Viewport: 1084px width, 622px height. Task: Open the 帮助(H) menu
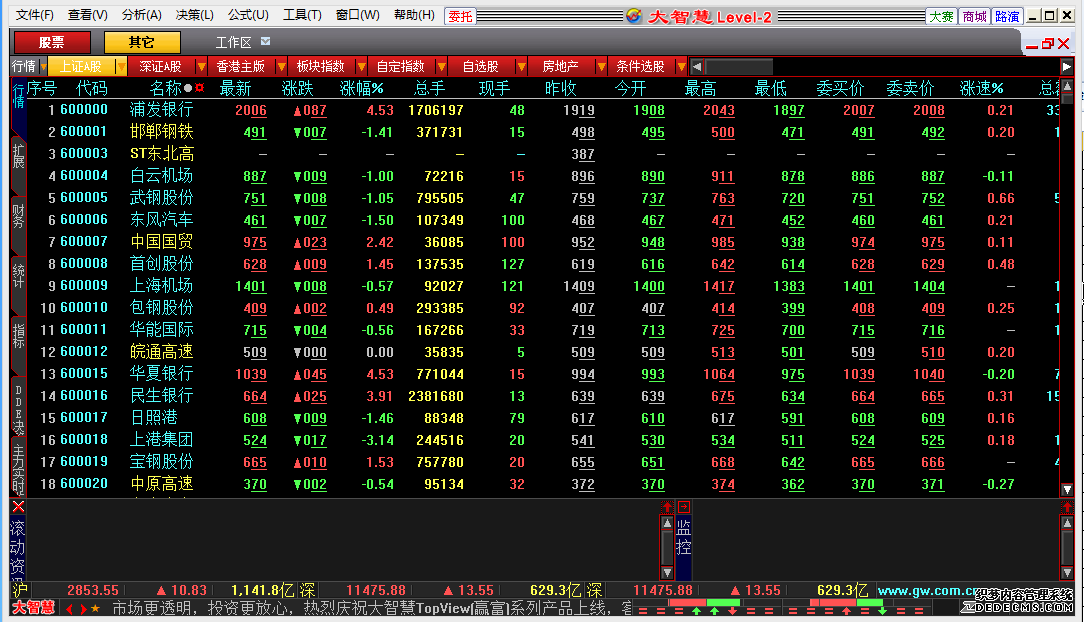[414, 15]
